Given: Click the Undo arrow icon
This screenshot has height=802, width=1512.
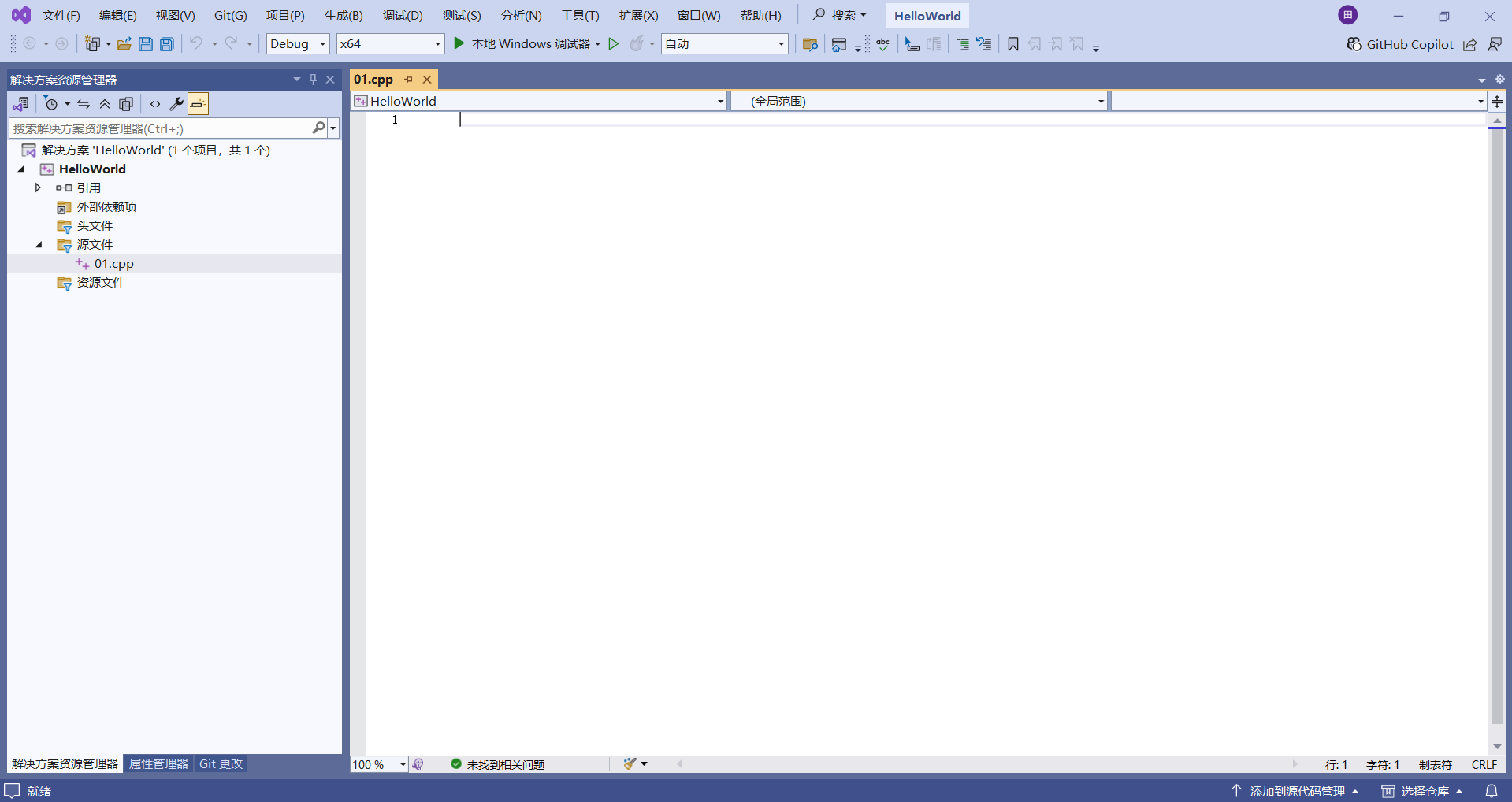Looking at the screenshot, I should [196, 43].
